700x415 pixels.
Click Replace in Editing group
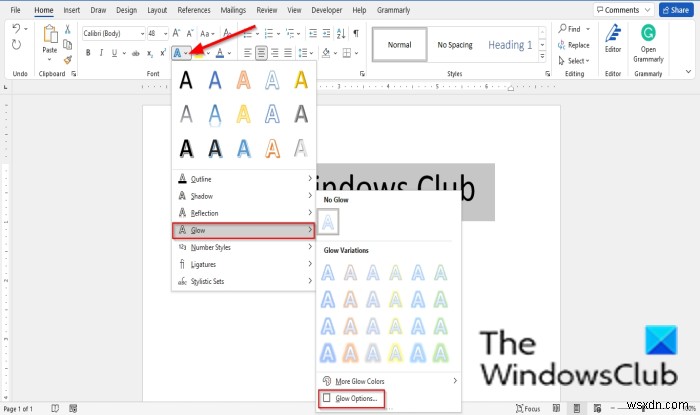[574, 45]
